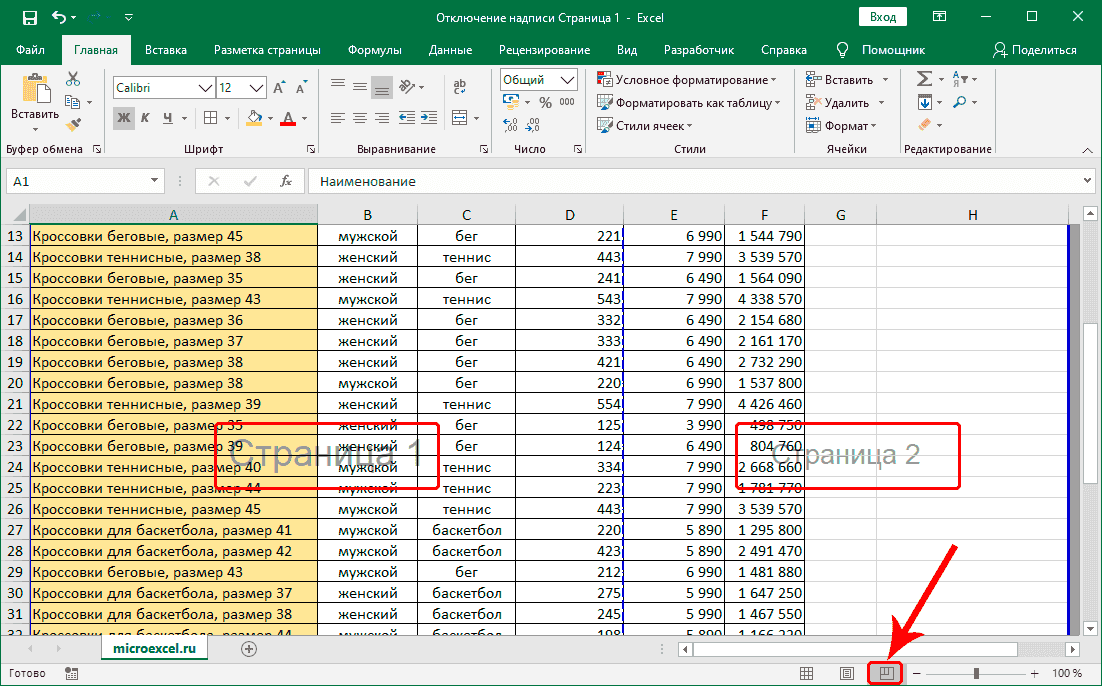Click the Wrap Text icon
1102x686 pixels.
459,87
